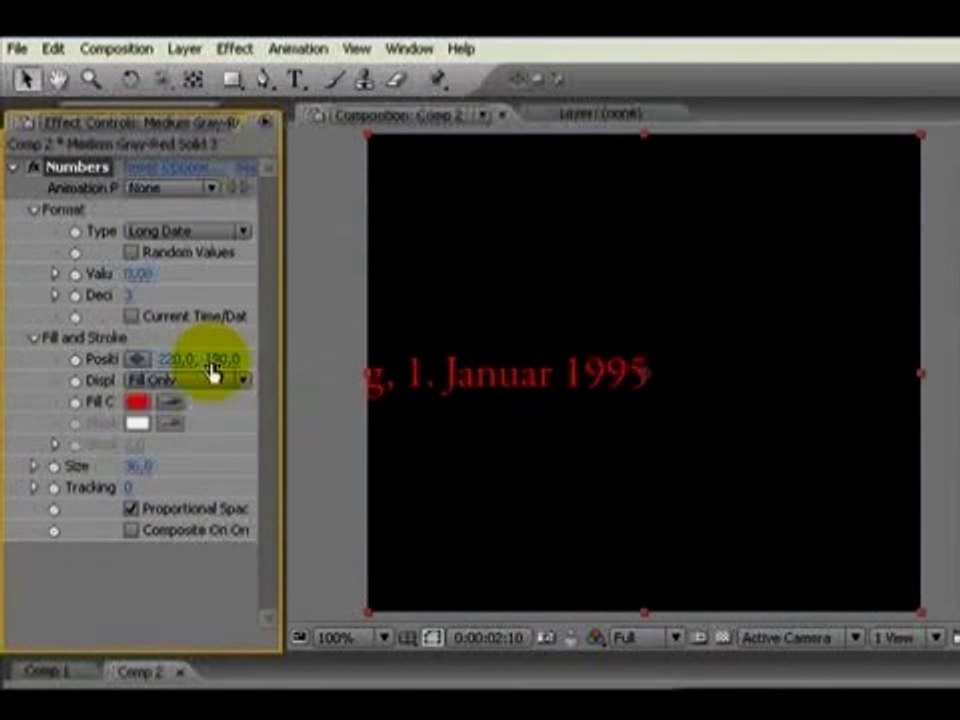Toggle the Numbers fx effect switch

click(x=34, y=167)
